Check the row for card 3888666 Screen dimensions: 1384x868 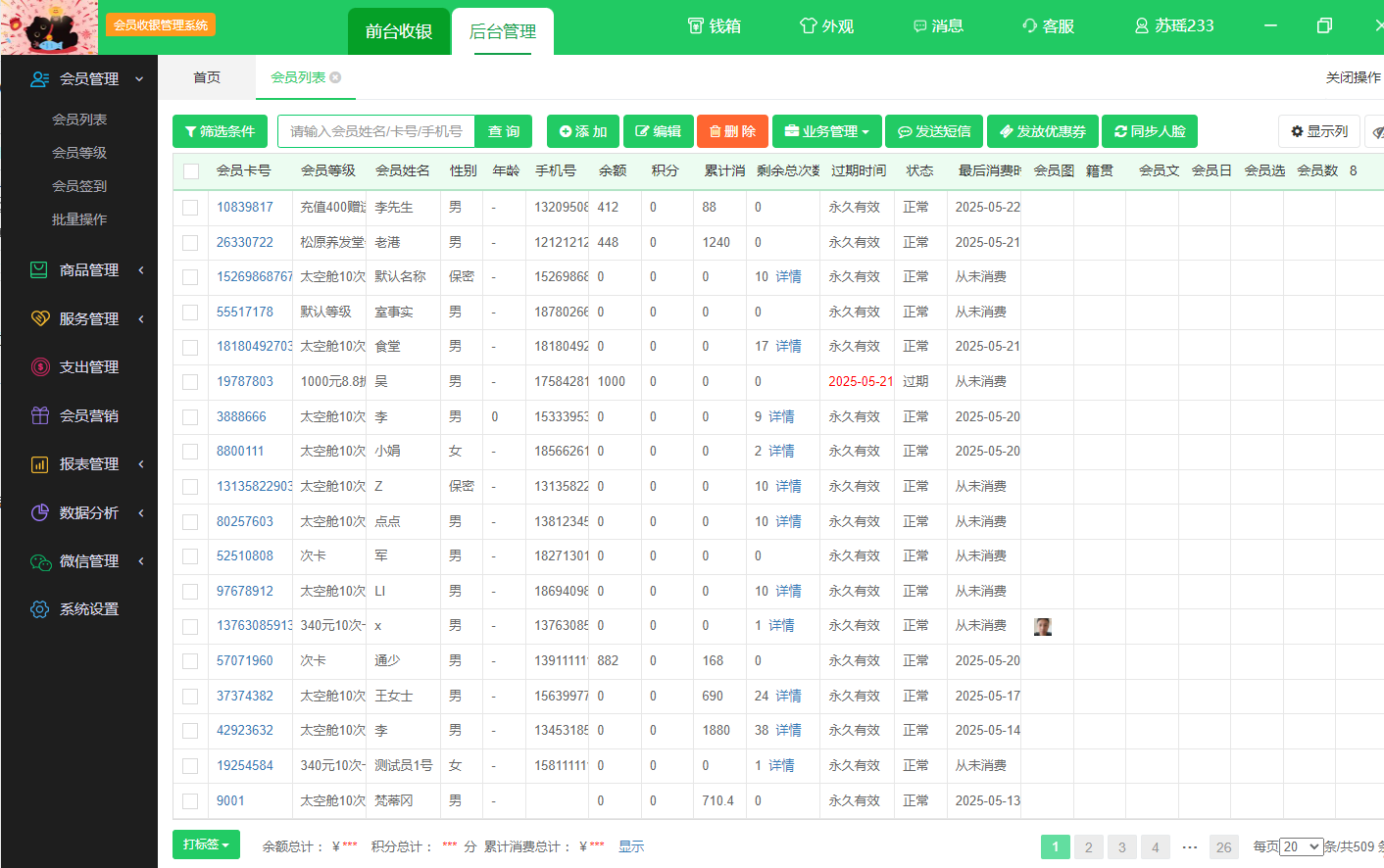click(x=190, y=417)
